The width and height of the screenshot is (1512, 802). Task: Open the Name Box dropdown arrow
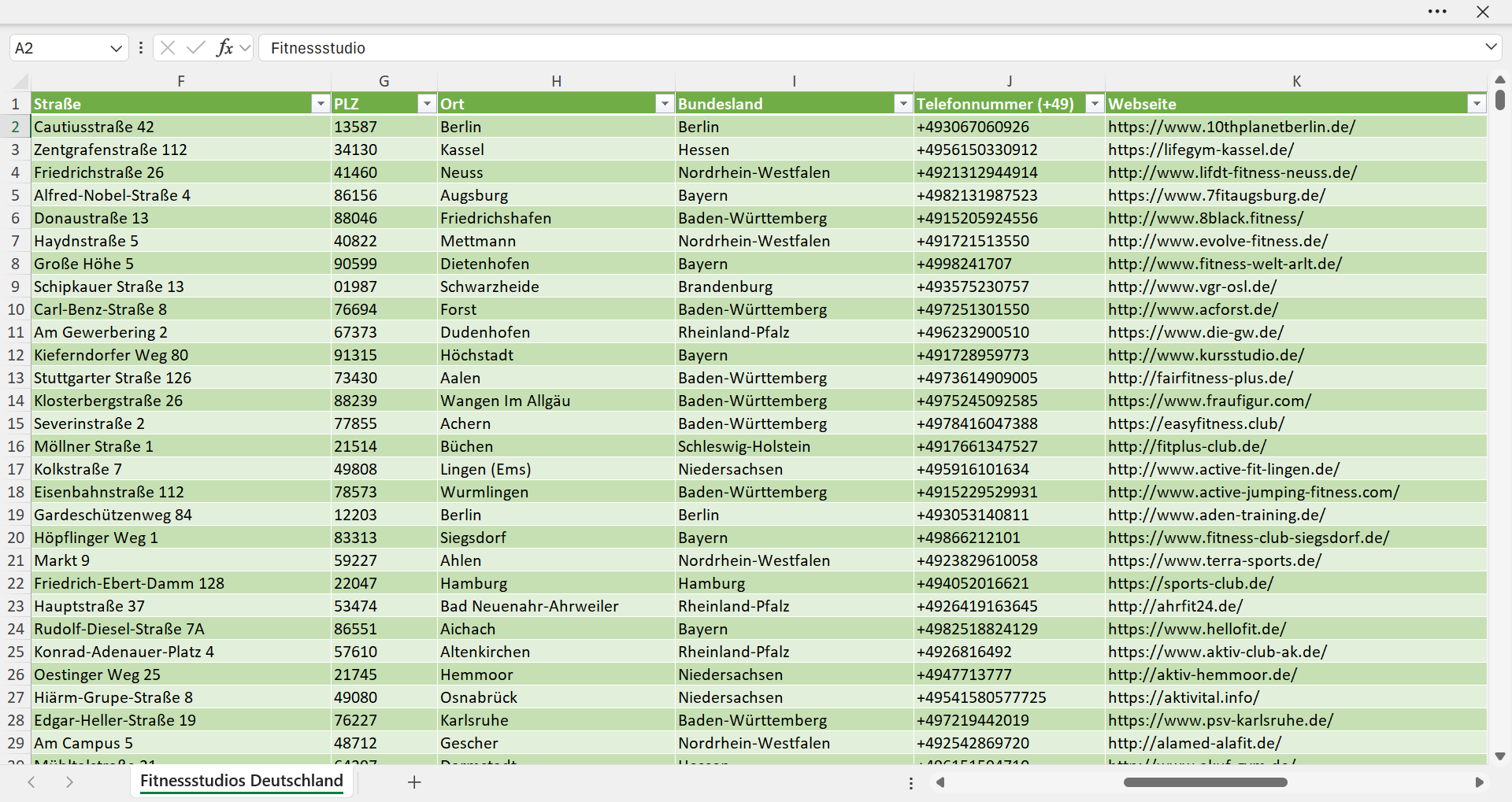tap(116, 48)
